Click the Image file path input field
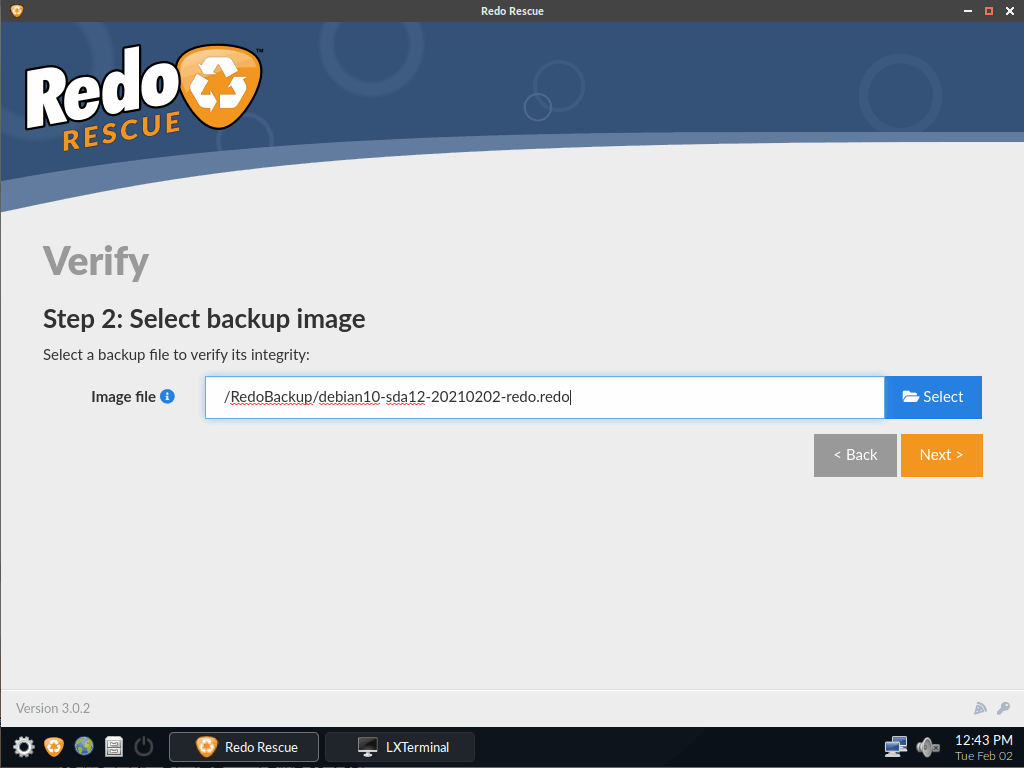The width and height of the screenshot is (1024, 768). [x=545, y=397]
